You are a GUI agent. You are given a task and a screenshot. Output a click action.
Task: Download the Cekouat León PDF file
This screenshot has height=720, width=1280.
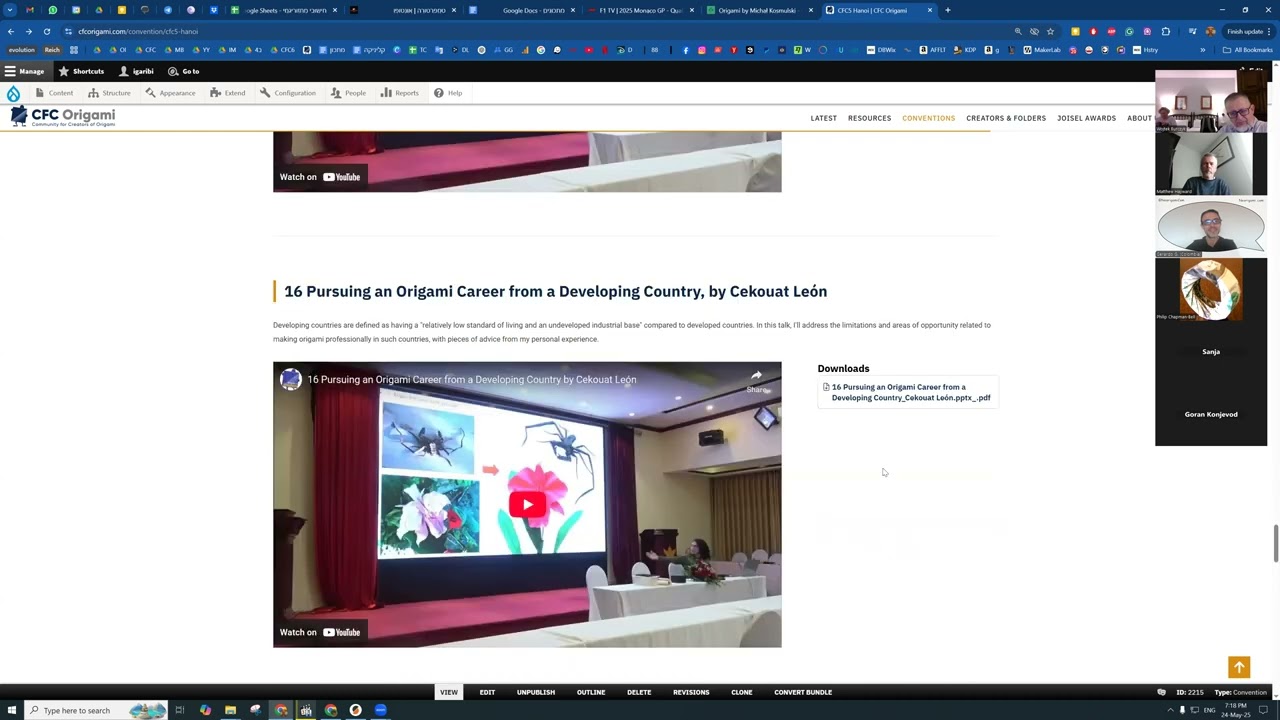(x=910, y=392)
